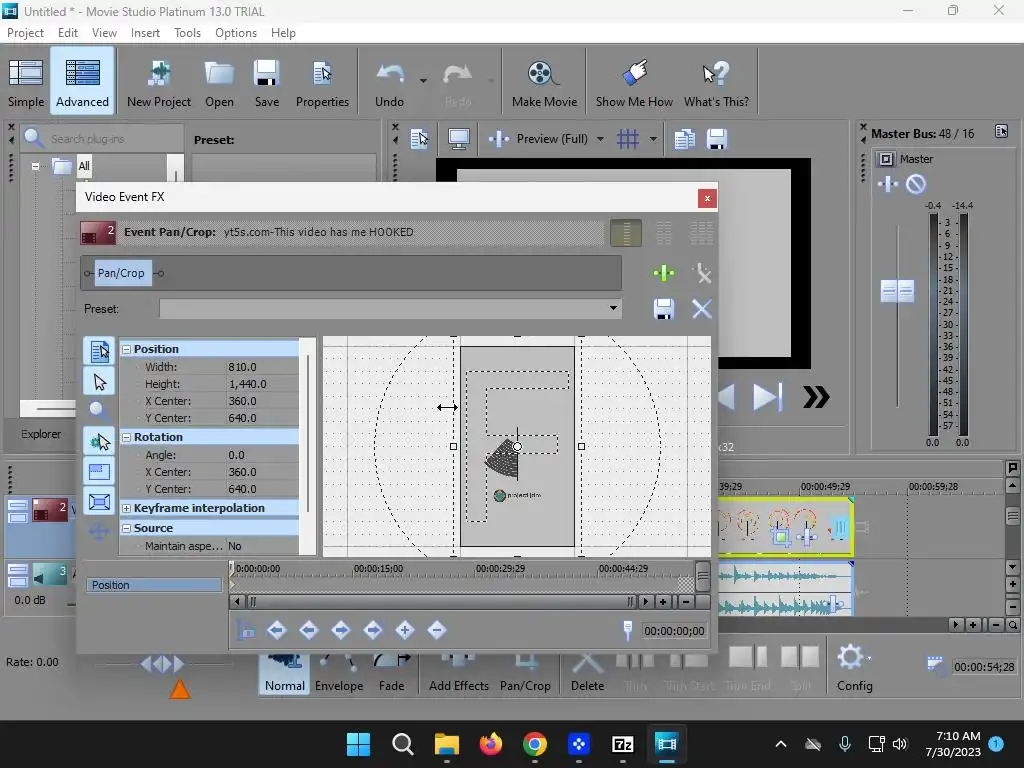Select the Position keyframe row

coord(154,585)
